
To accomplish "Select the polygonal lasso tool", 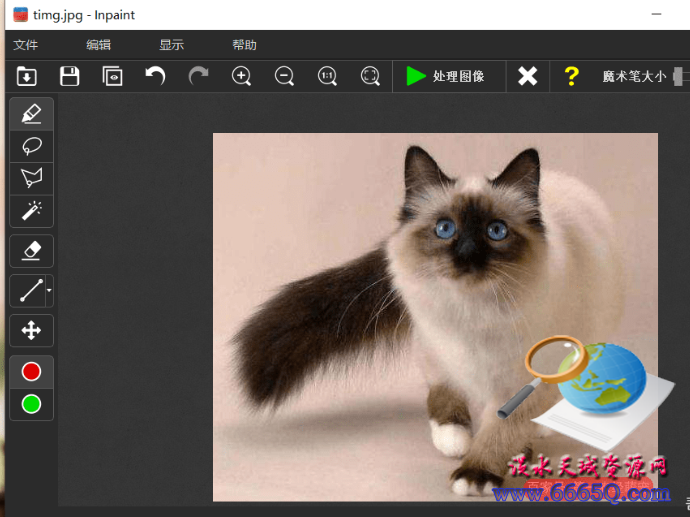I will [31, 179].
